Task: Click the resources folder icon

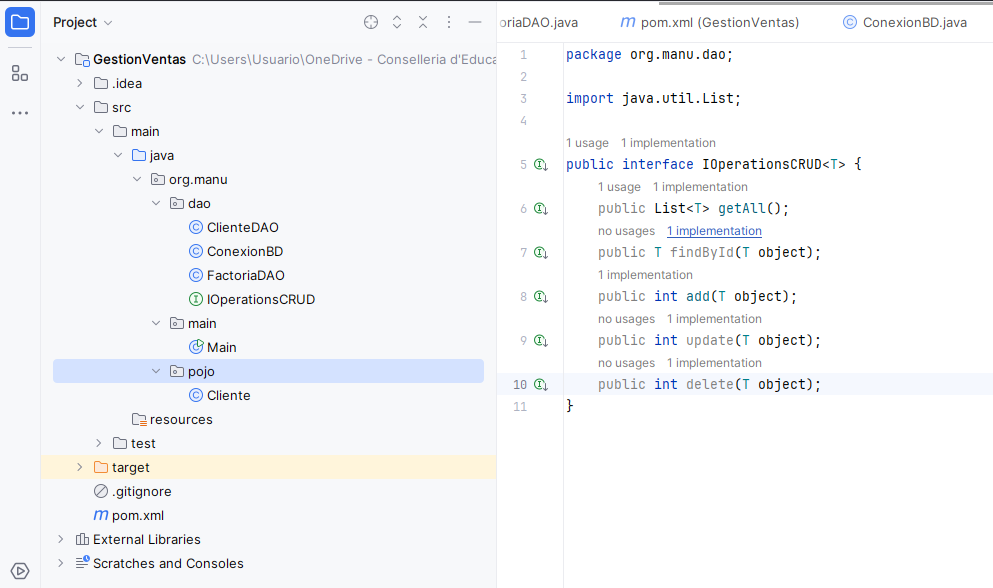Action: click(139, 419)
